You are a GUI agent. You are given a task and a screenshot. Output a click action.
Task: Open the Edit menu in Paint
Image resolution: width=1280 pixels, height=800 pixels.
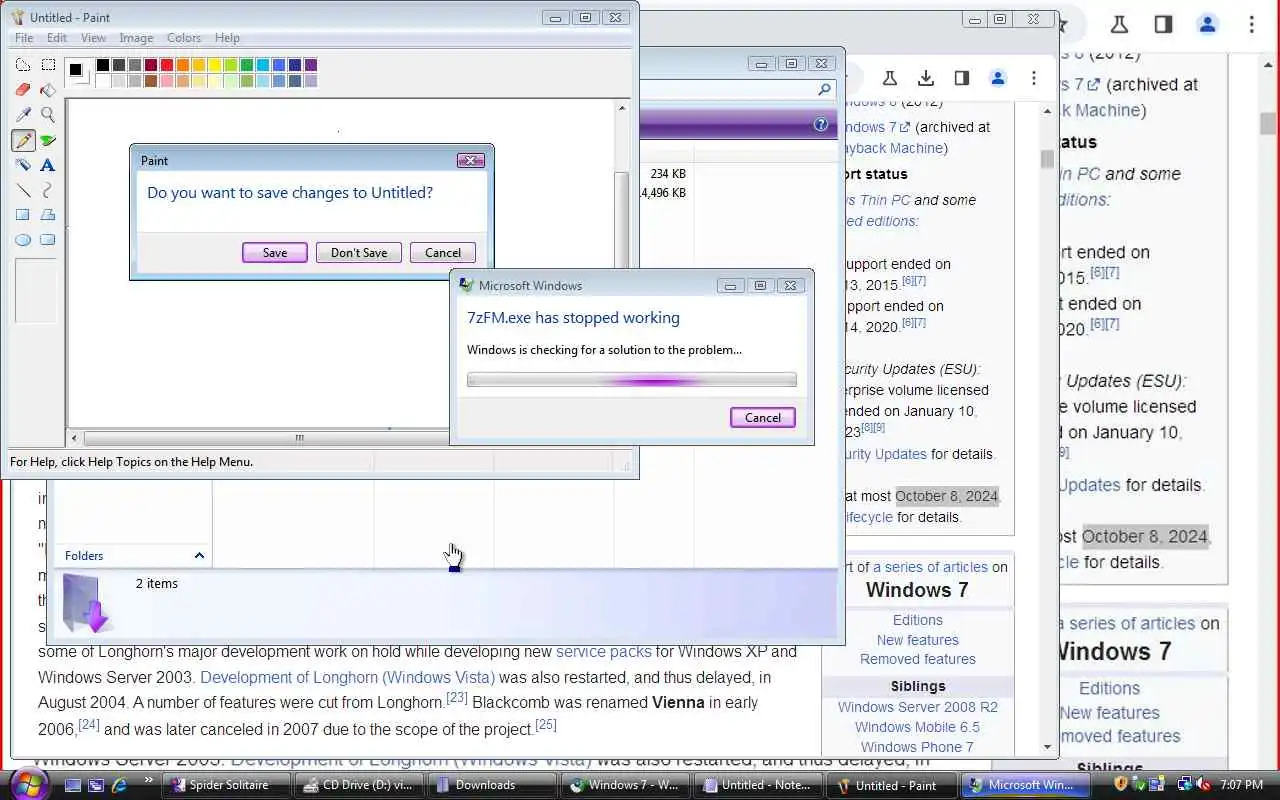[x=57, y=38]
